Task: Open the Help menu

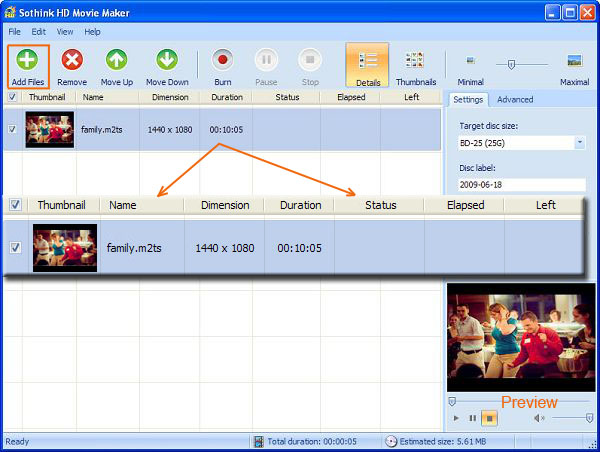Action: point(92,32)
